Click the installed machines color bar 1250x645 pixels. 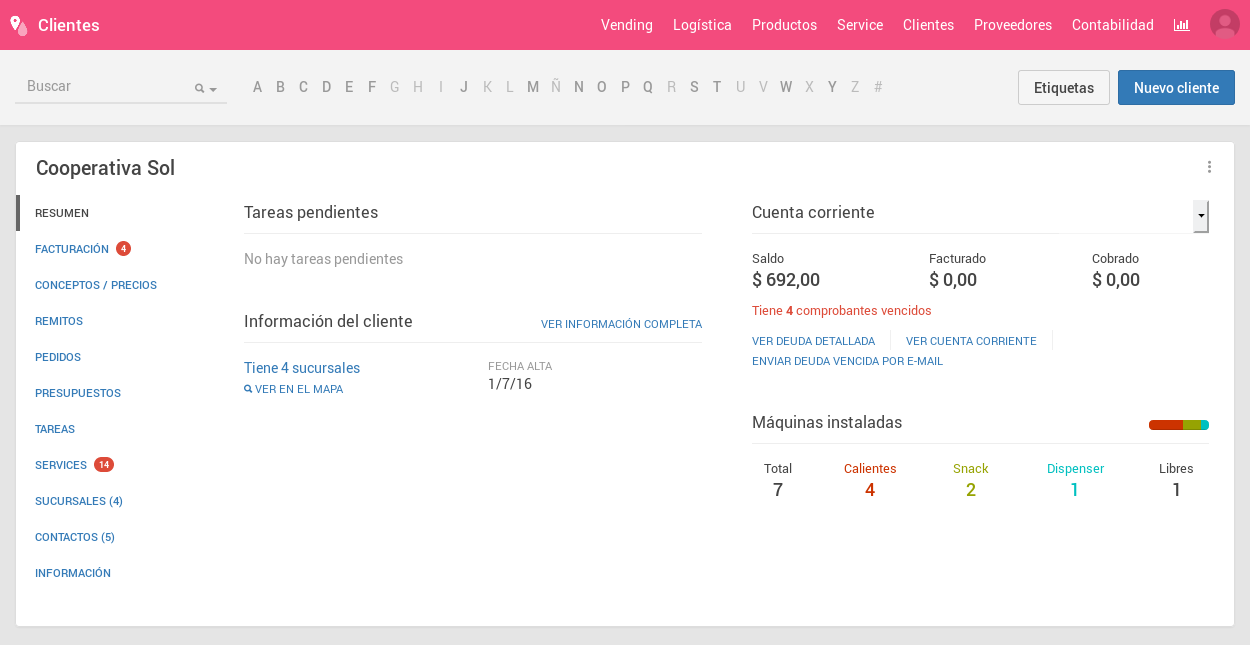[x=1178, y=425]
